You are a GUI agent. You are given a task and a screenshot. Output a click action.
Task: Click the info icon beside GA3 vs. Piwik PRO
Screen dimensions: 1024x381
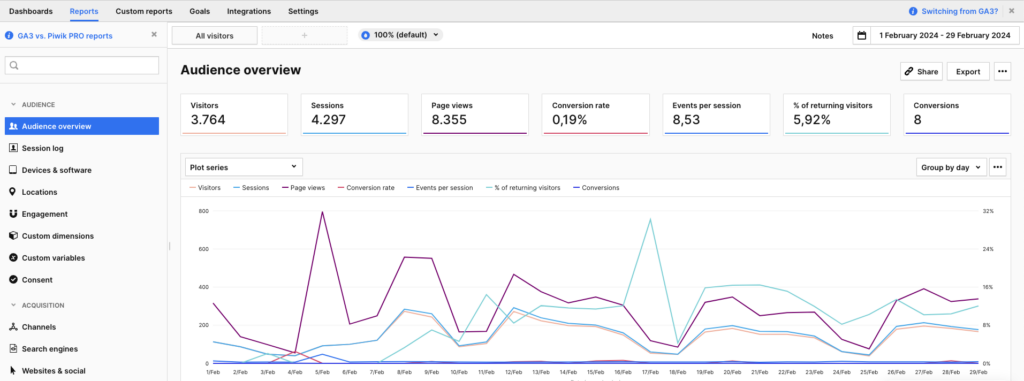(8, 35)
